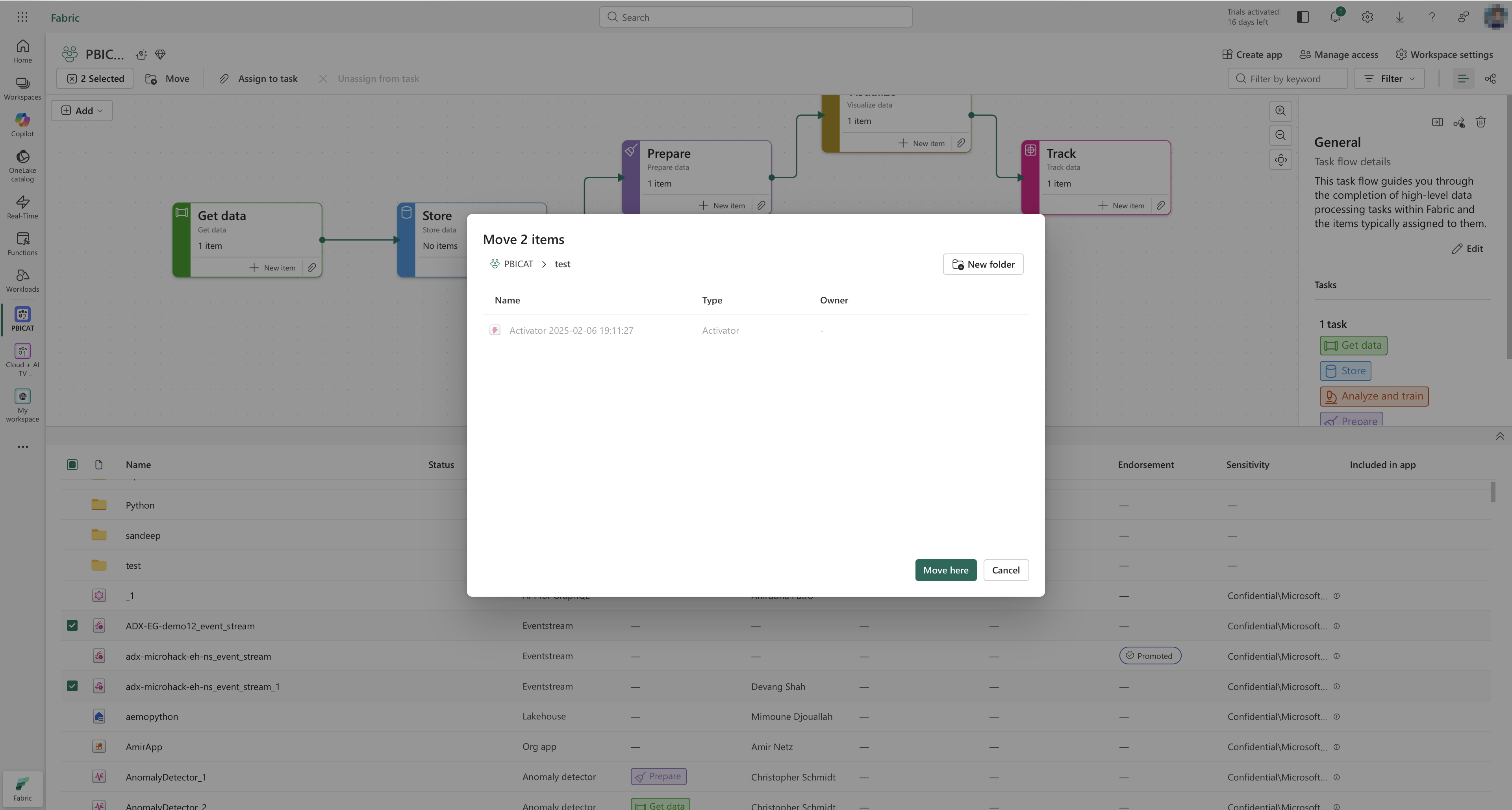The image size is (1512, 810).
Task: Click the fit to view canvas icon
Action: [1281, 159]
